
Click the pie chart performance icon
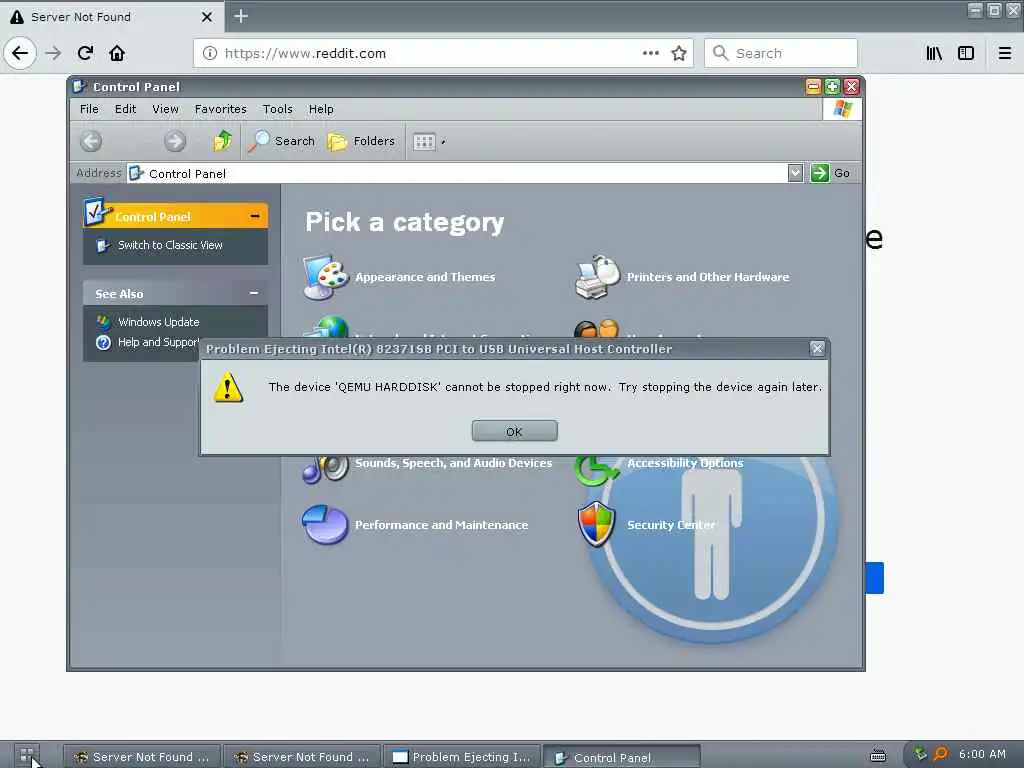click(x=325, y=524)
